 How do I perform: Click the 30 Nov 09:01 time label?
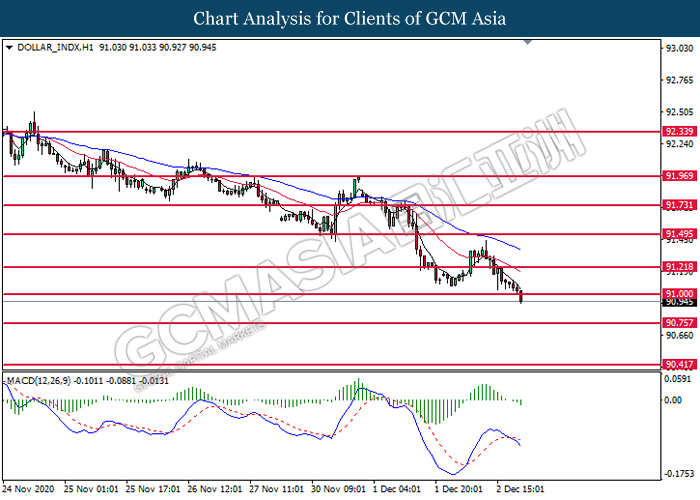(338, 489)
